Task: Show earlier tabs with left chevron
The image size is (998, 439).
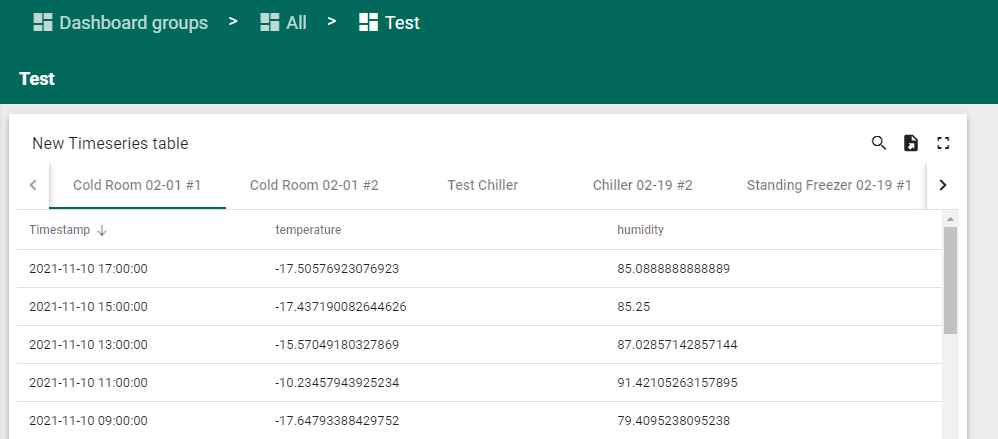Action: (x=33, y=185)
